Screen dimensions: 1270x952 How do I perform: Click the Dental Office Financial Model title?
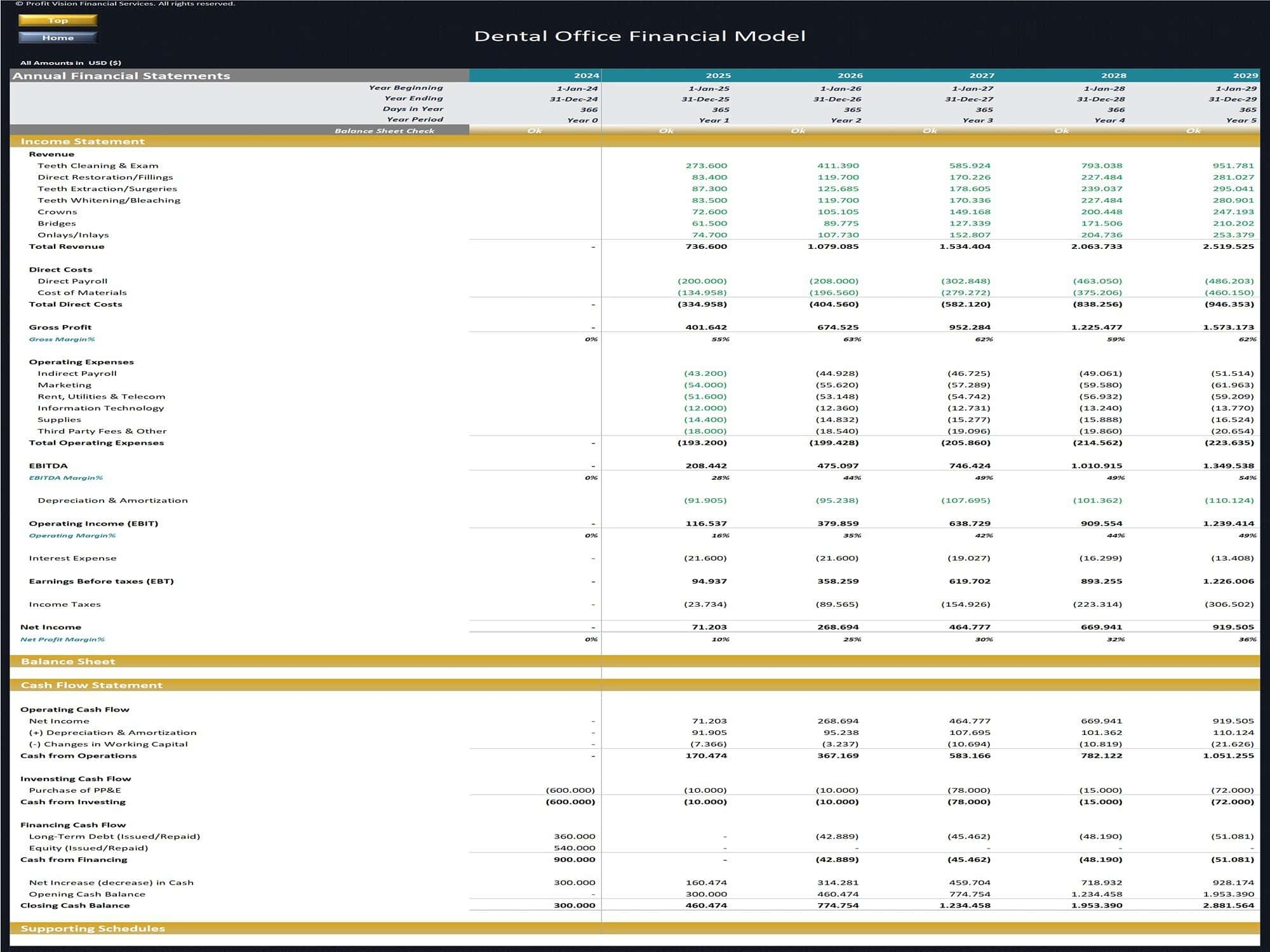639,36
